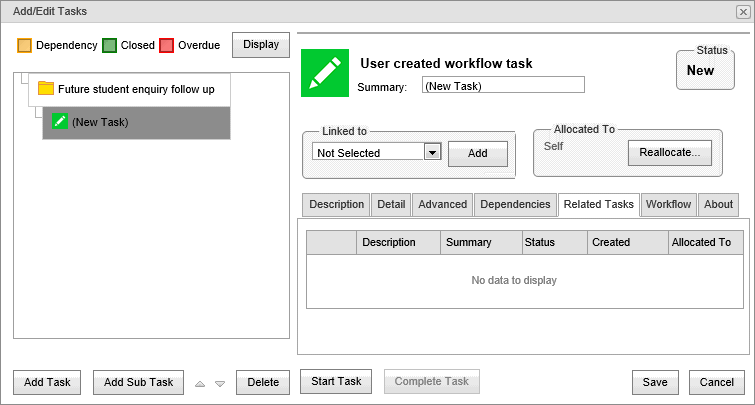Viewport: 755px width, 405px height.
Task: Switch to the Detail tab
Action: coord(391,205)
